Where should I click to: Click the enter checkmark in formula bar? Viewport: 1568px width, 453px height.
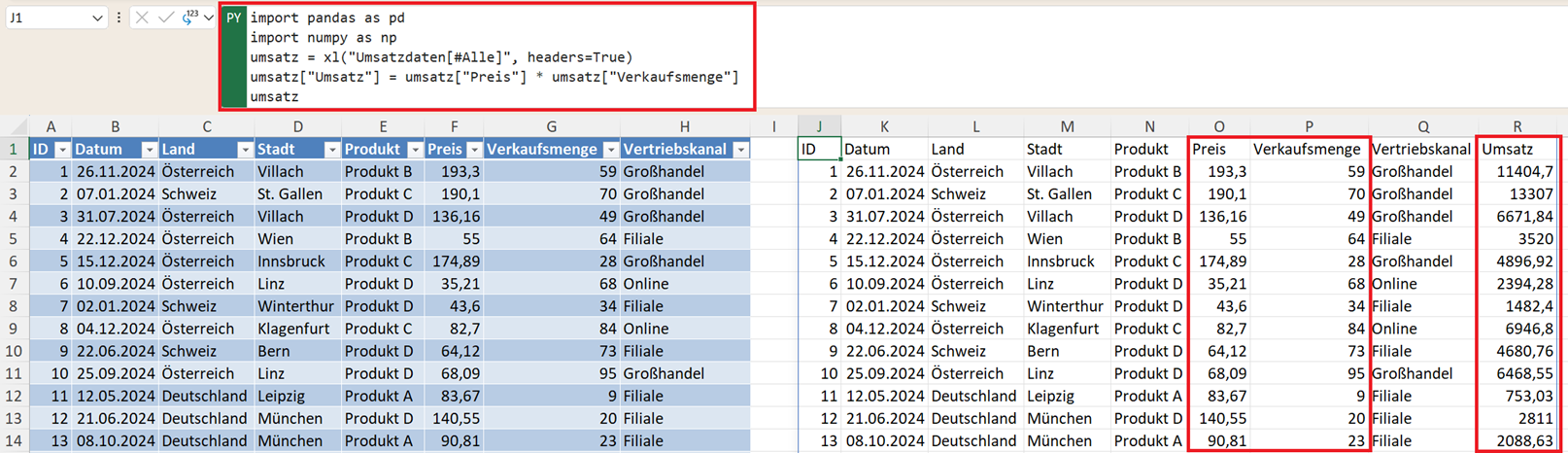click(166, 17)
